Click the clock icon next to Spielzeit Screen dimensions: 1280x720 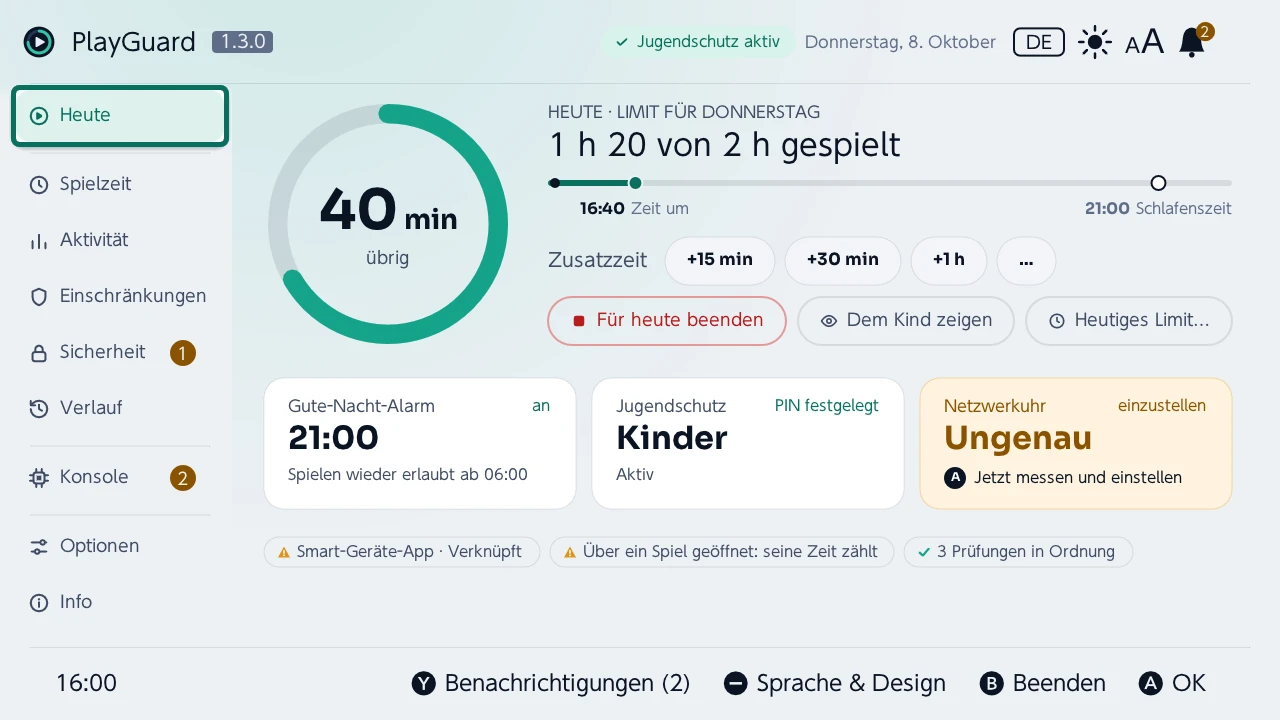click(x=39, y=184)
